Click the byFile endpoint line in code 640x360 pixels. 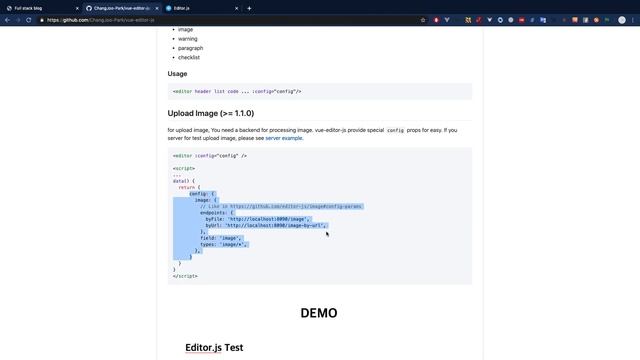tap(258, 219)
